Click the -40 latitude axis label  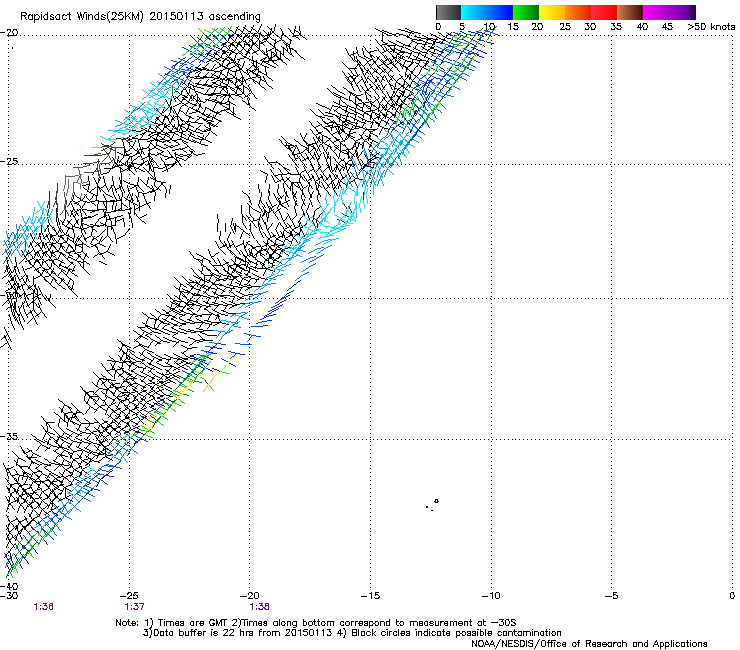(x=9, y=586)
